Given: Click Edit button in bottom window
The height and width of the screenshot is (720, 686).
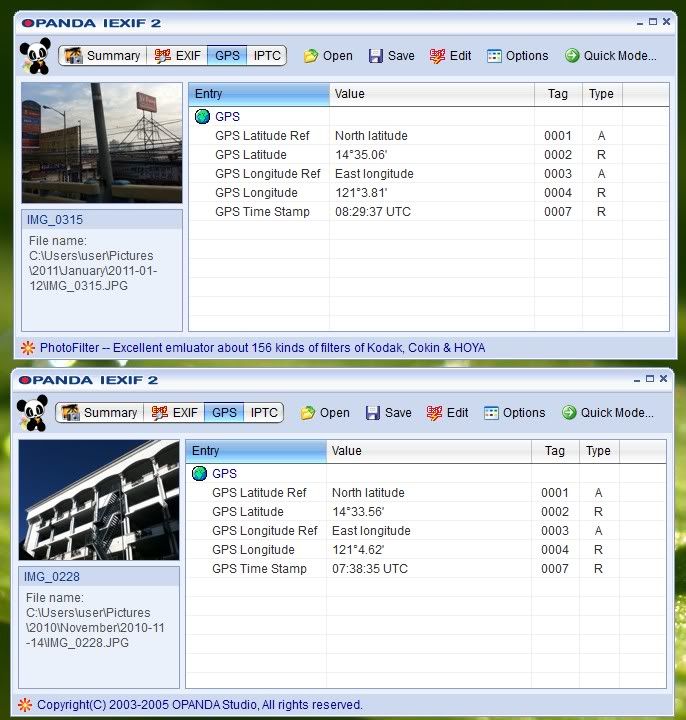Looking at the screenshot, I should [x=448, y=413].
